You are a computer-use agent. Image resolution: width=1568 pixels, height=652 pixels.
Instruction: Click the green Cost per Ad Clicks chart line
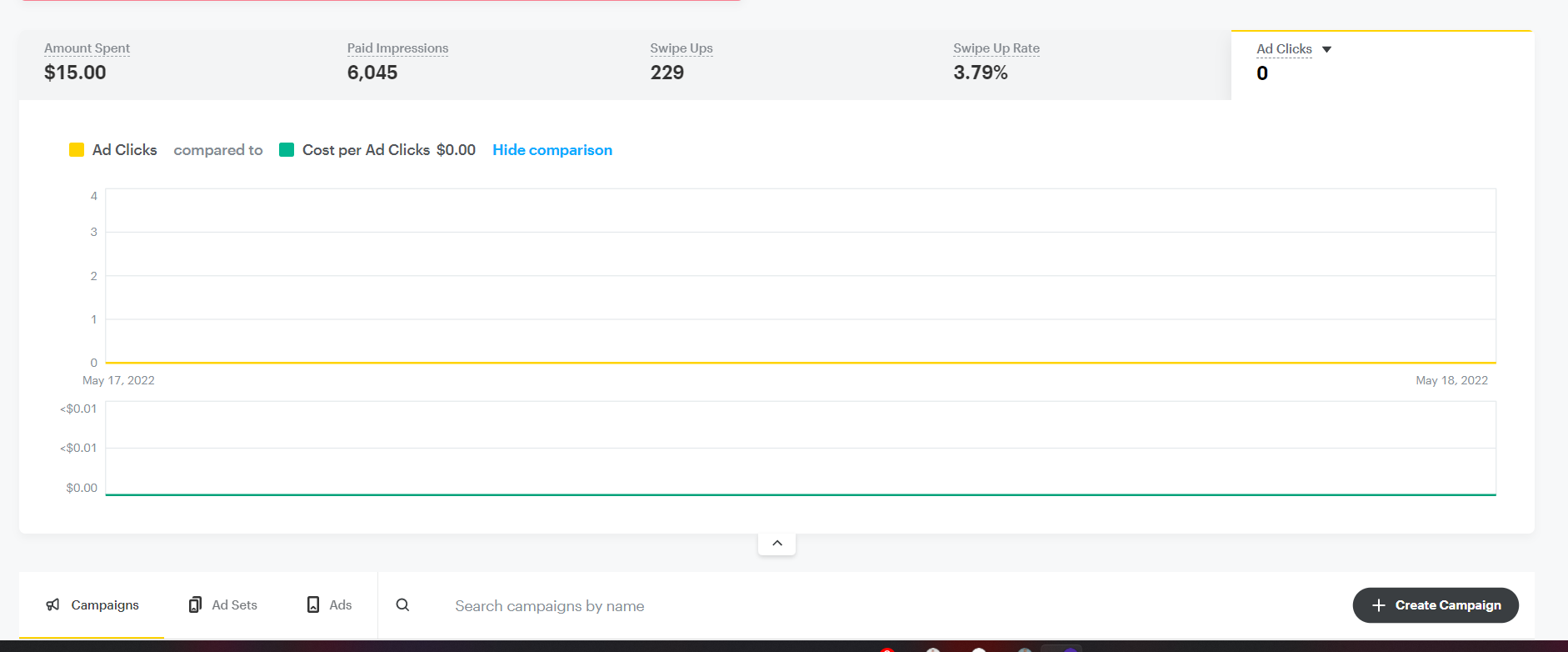[x=800, y=494]
